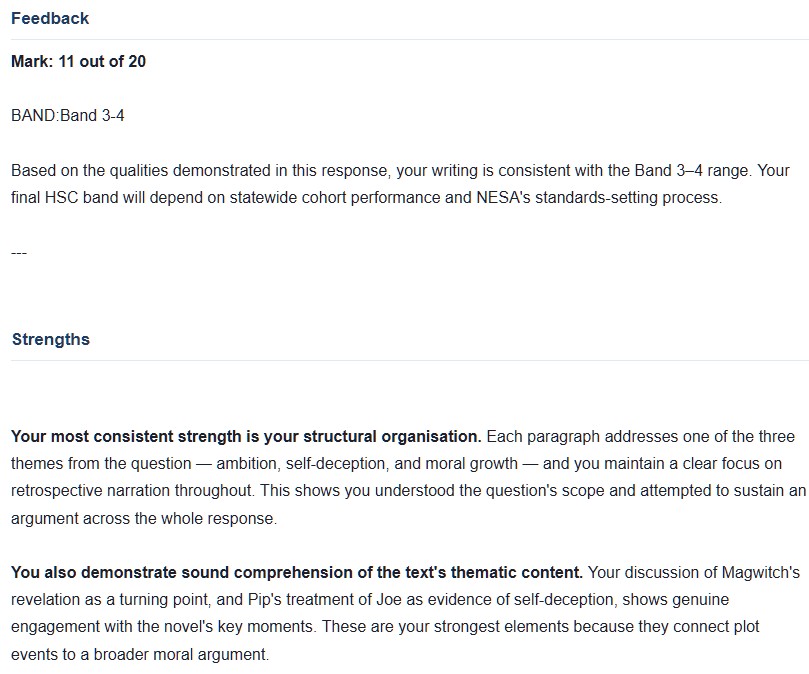
Task: Click the divider line under the Feedback heading
Action: [x=410, y=39]
